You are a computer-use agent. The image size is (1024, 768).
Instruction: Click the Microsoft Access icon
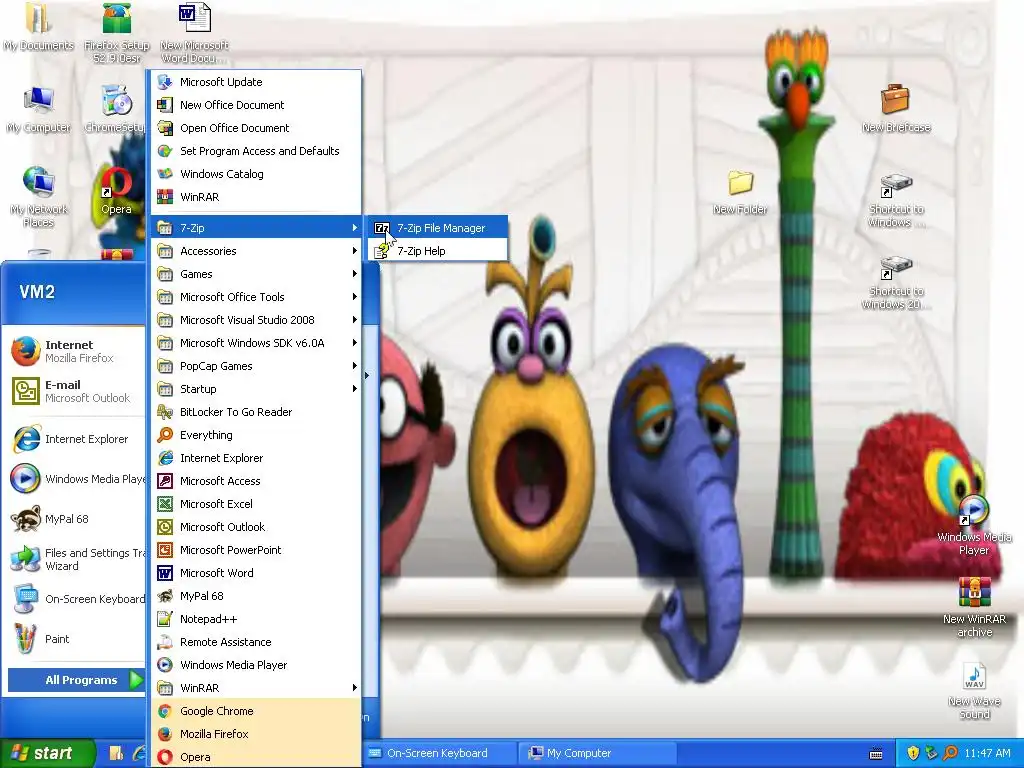click(165, 481)
